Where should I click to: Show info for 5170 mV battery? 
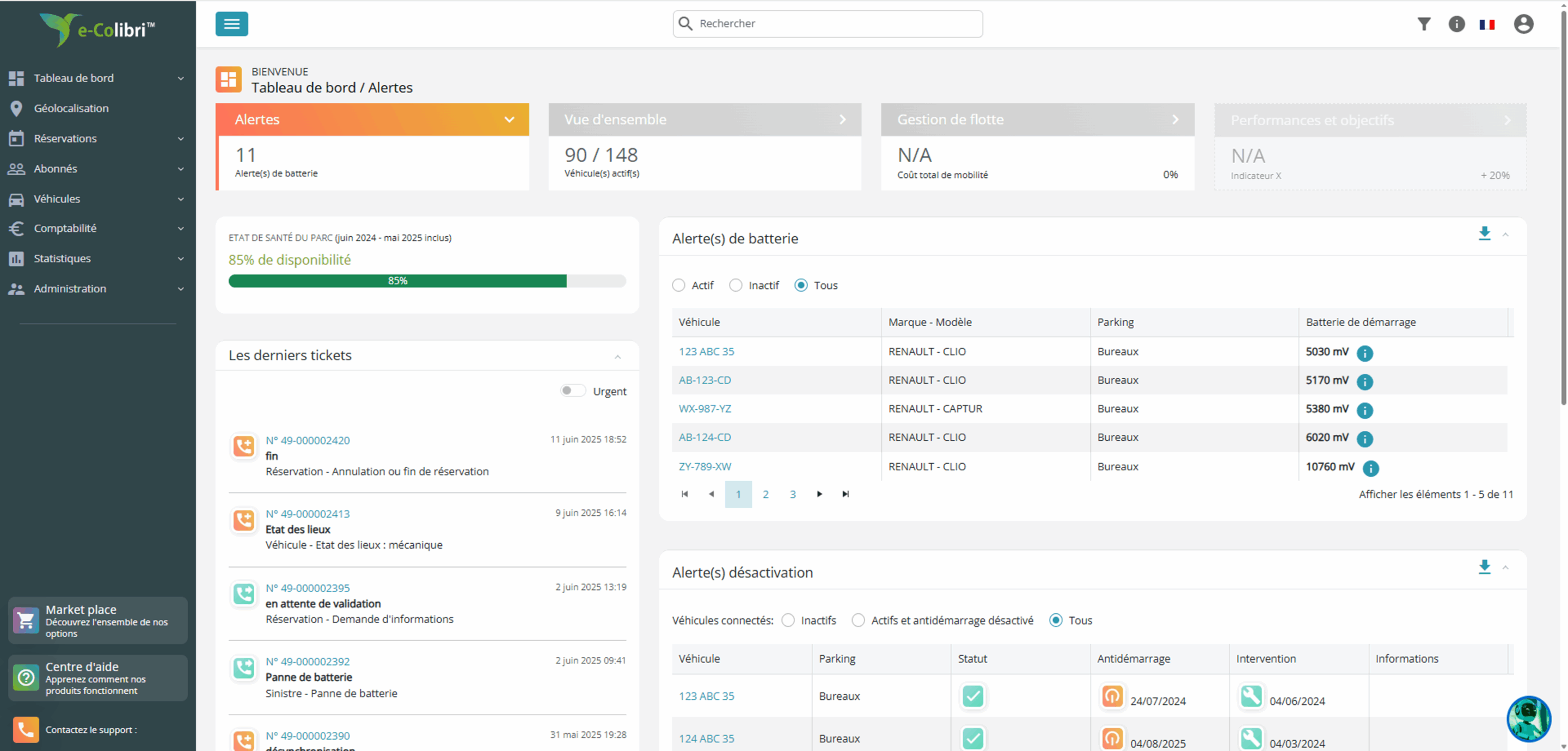pyautogui.click(x=1365, y=381)
